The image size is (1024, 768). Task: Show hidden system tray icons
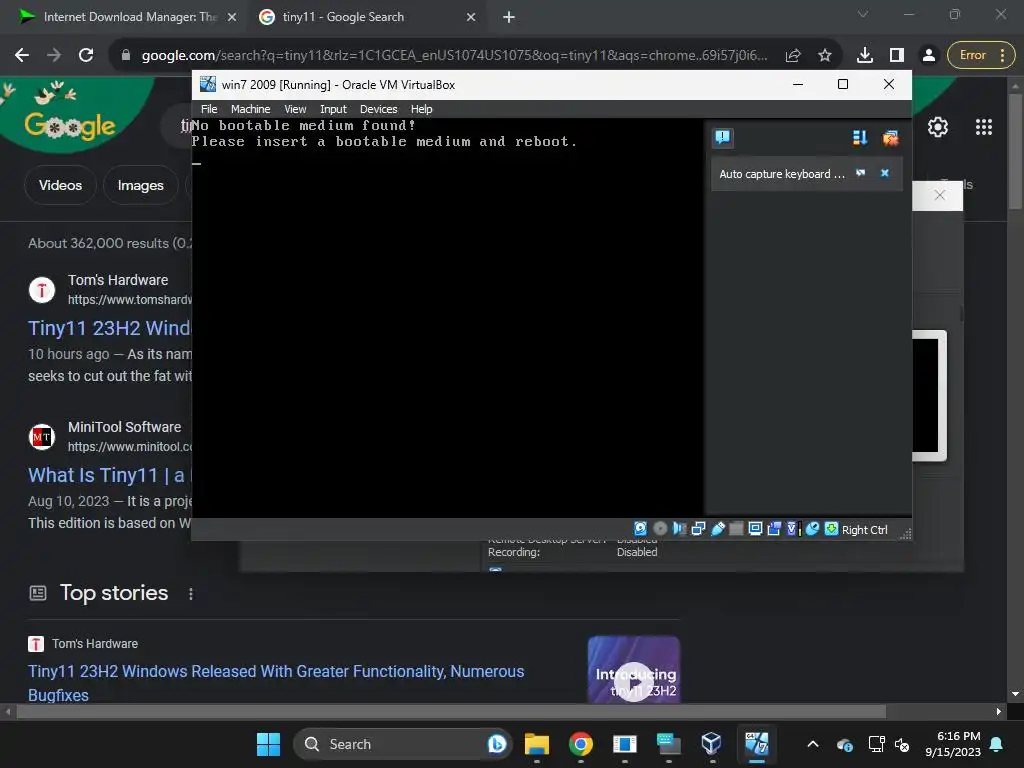point(813,744)
